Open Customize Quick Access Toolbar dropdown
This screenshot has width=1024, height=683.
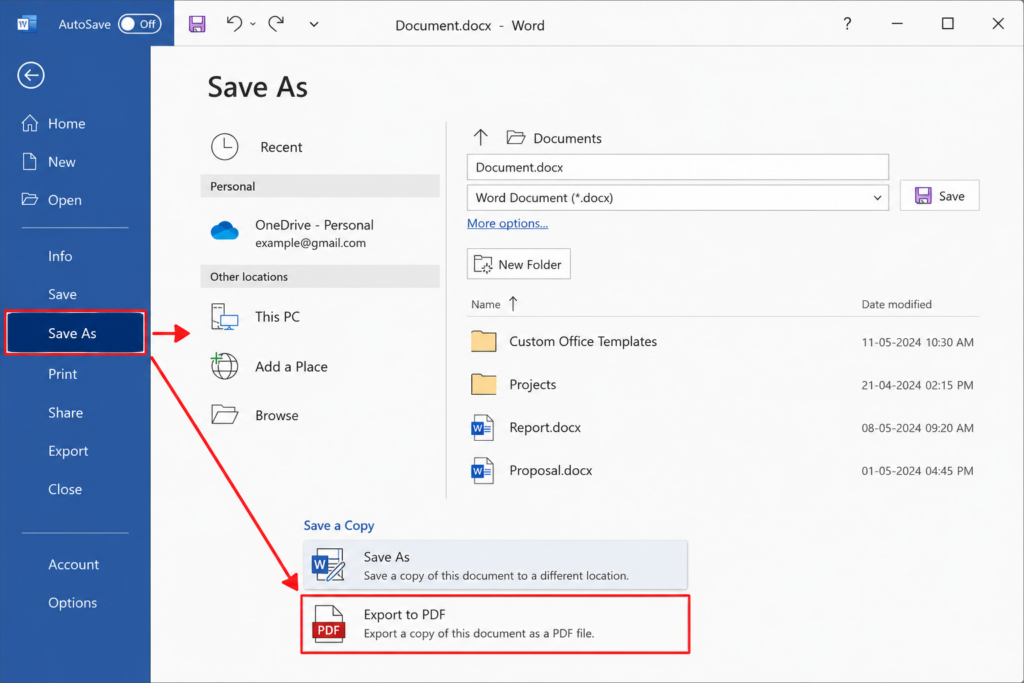[313, 24]
